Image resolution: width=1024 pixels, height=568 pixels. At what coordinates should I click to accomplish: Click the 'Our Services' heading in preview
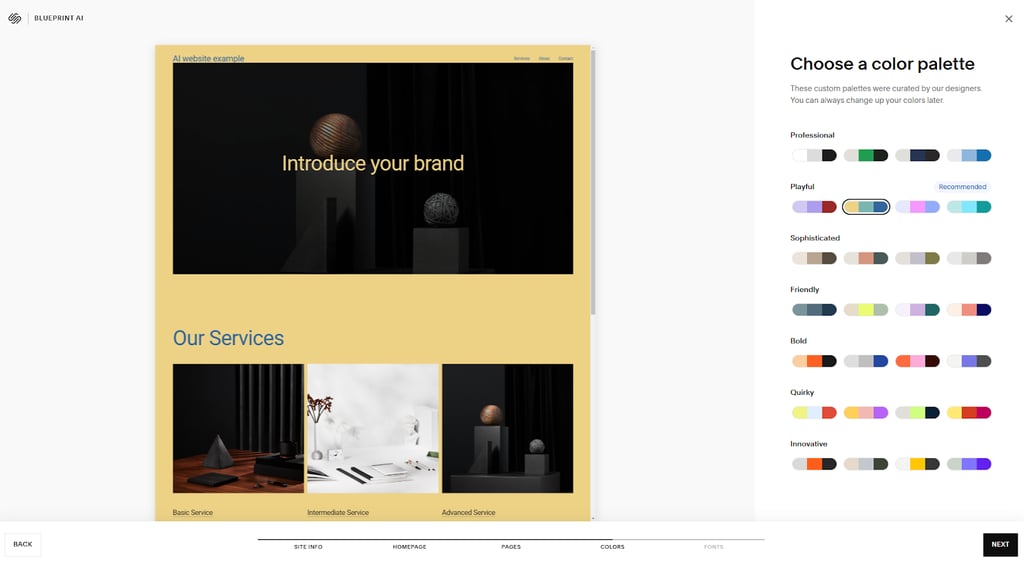coord(228,338)
